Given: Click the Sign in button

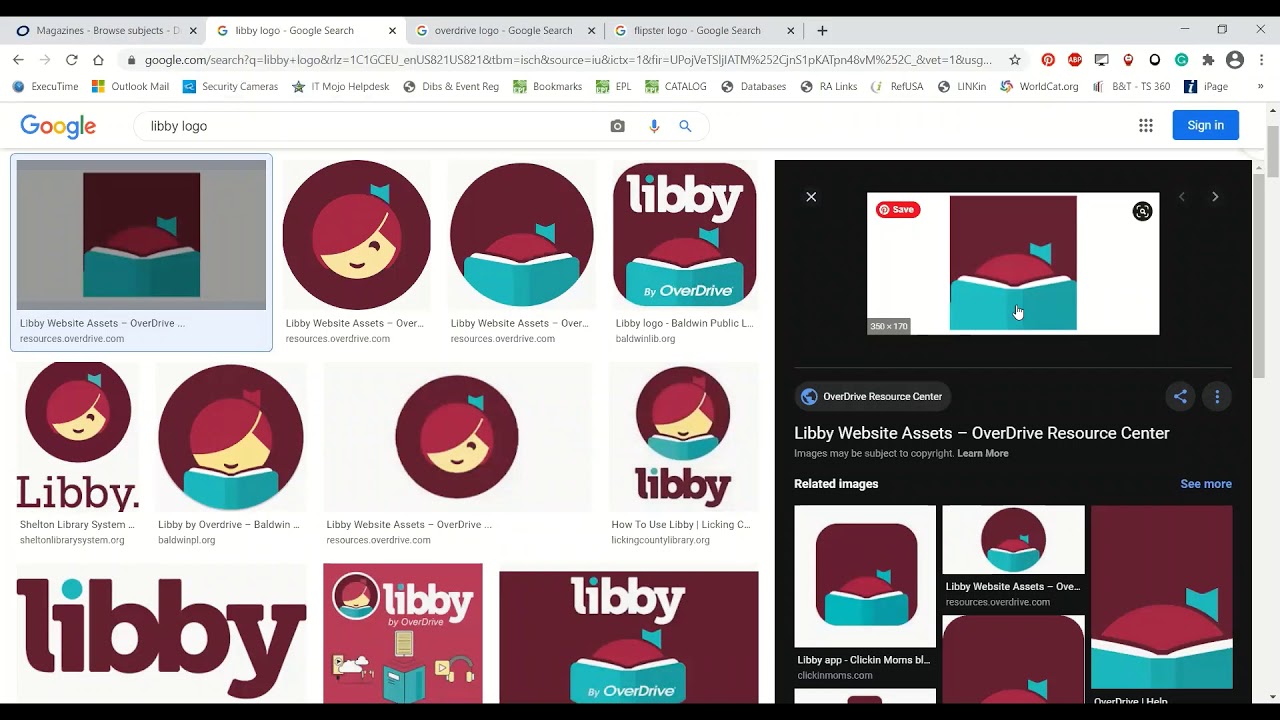Looking at the screenshot, I should [x=1205, y=125].
